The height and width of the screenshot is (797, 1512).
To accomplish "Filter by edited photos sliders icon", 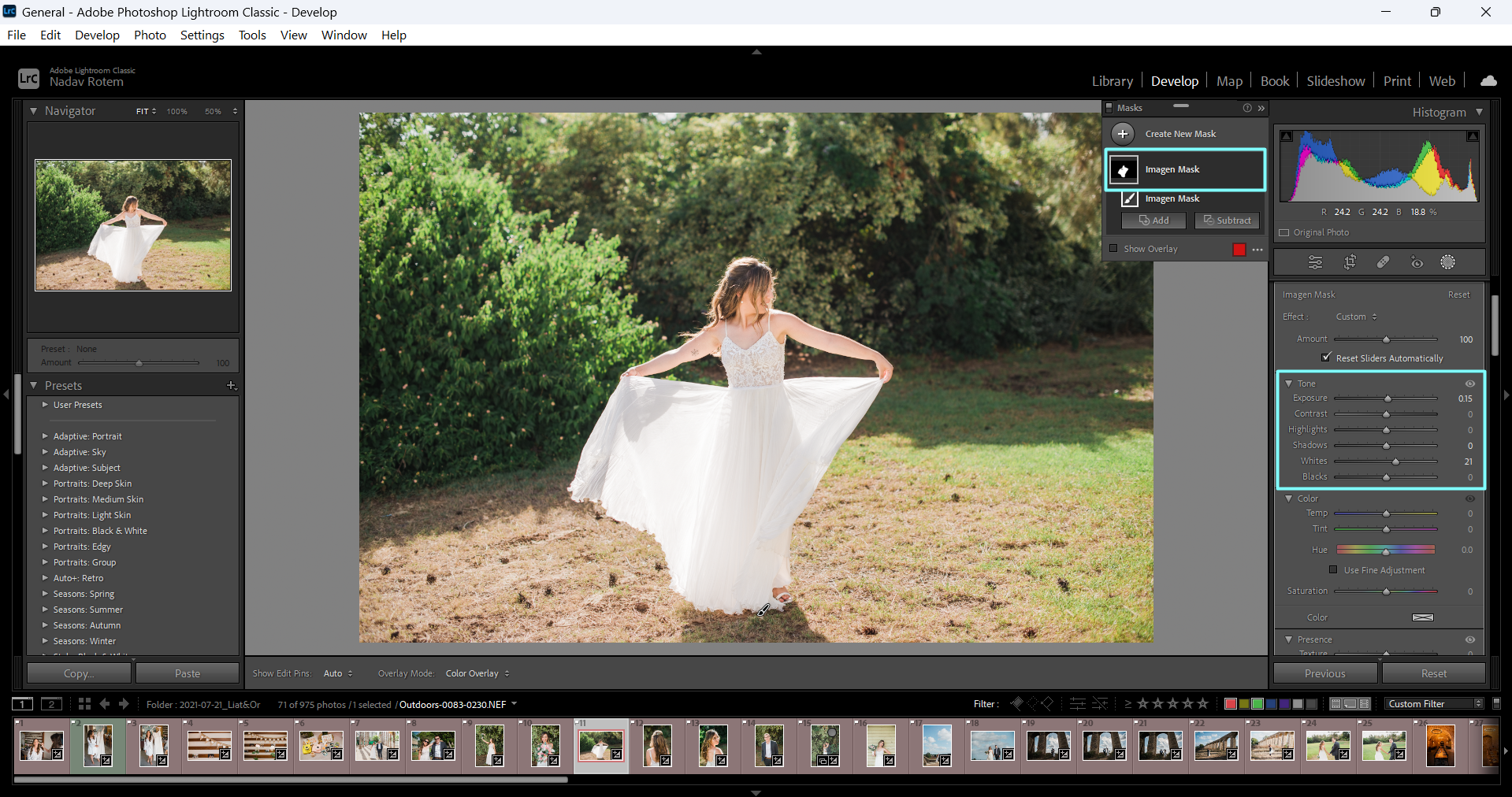I will point(1078,703).
